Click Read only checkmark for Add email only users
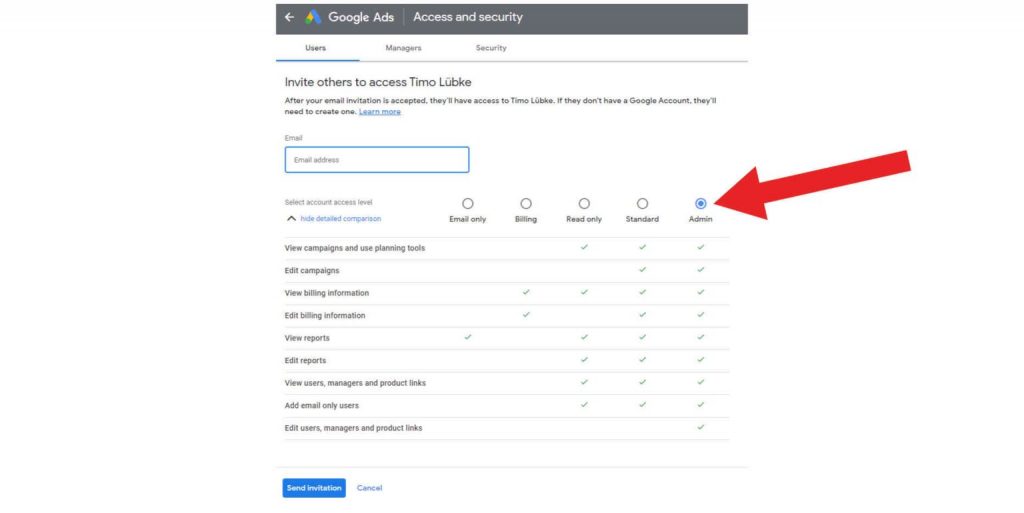This screenshot has width=1024, height=513. pos(584,405)
